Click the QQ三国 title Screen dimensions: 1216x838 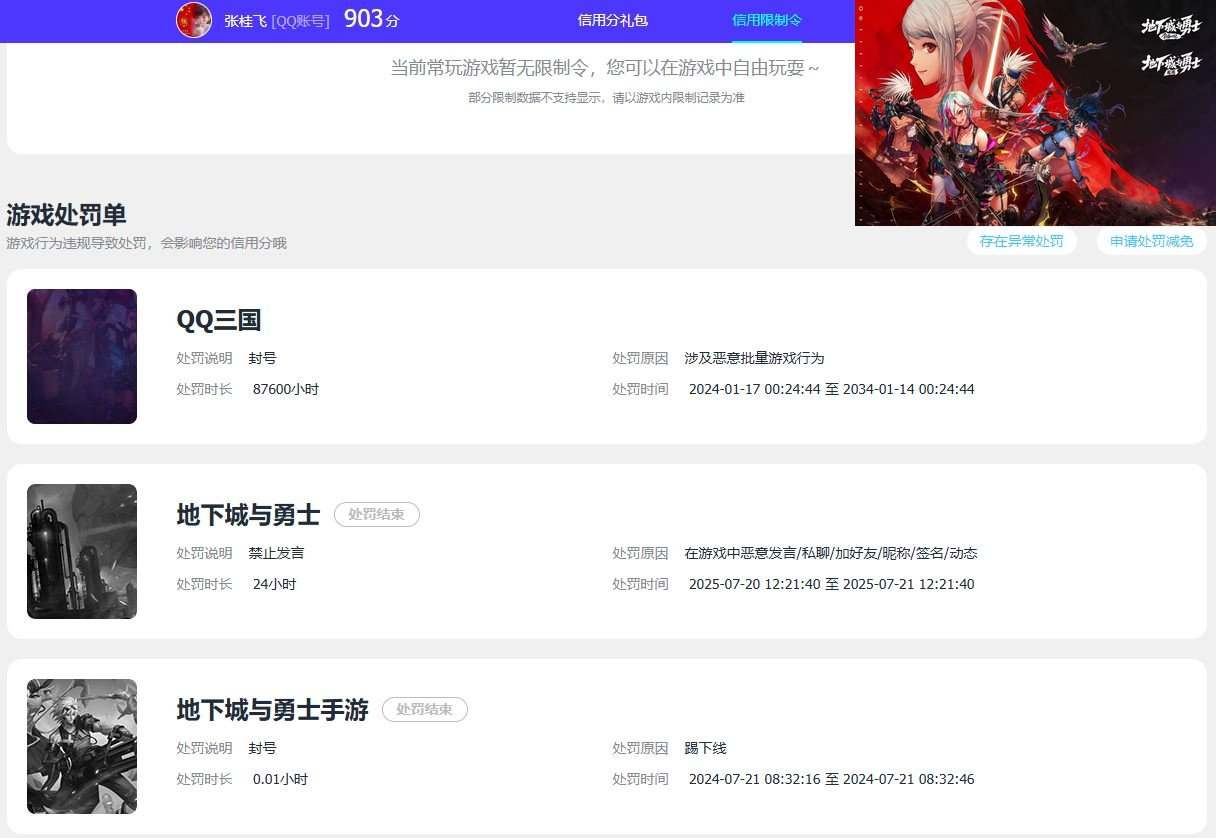[x=219, y=320]
